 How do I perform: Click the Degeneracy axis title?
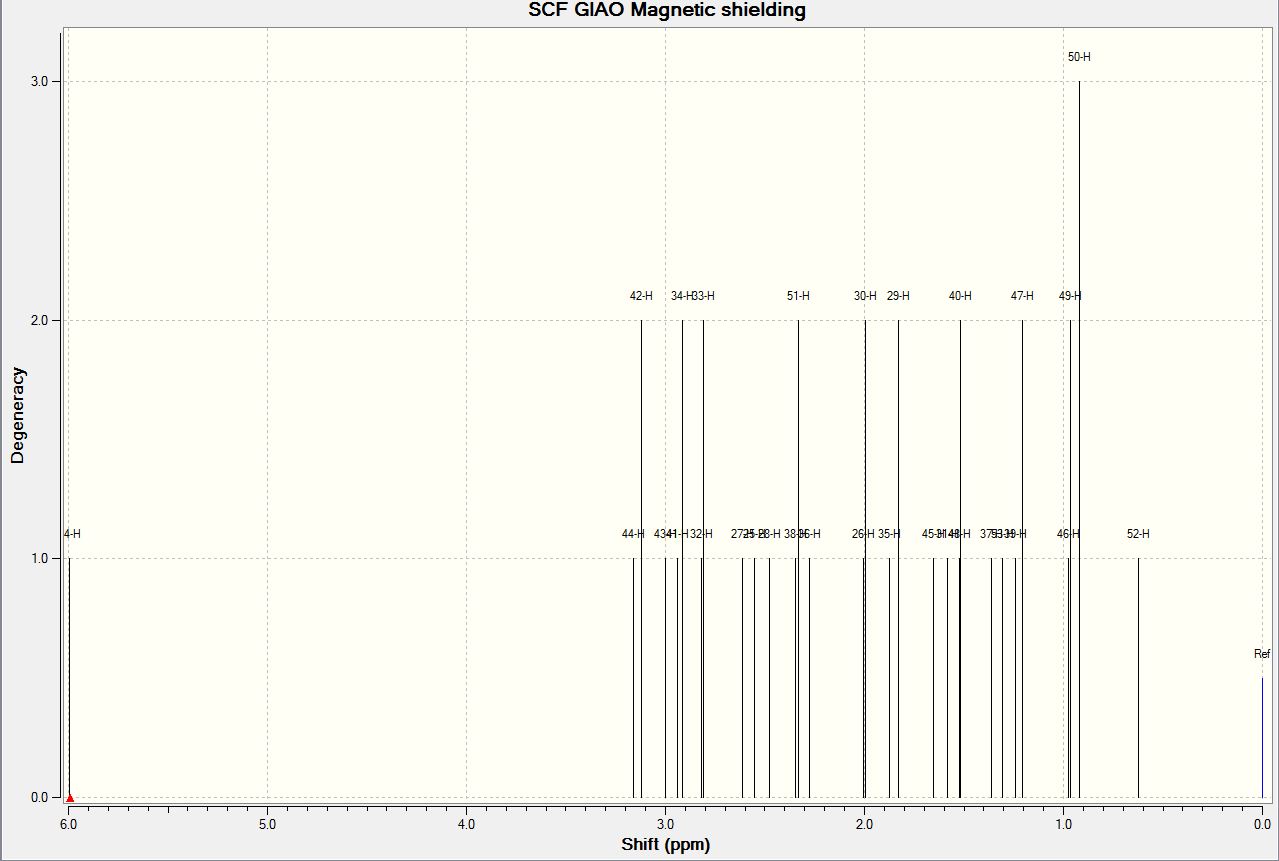coord(18,415)
